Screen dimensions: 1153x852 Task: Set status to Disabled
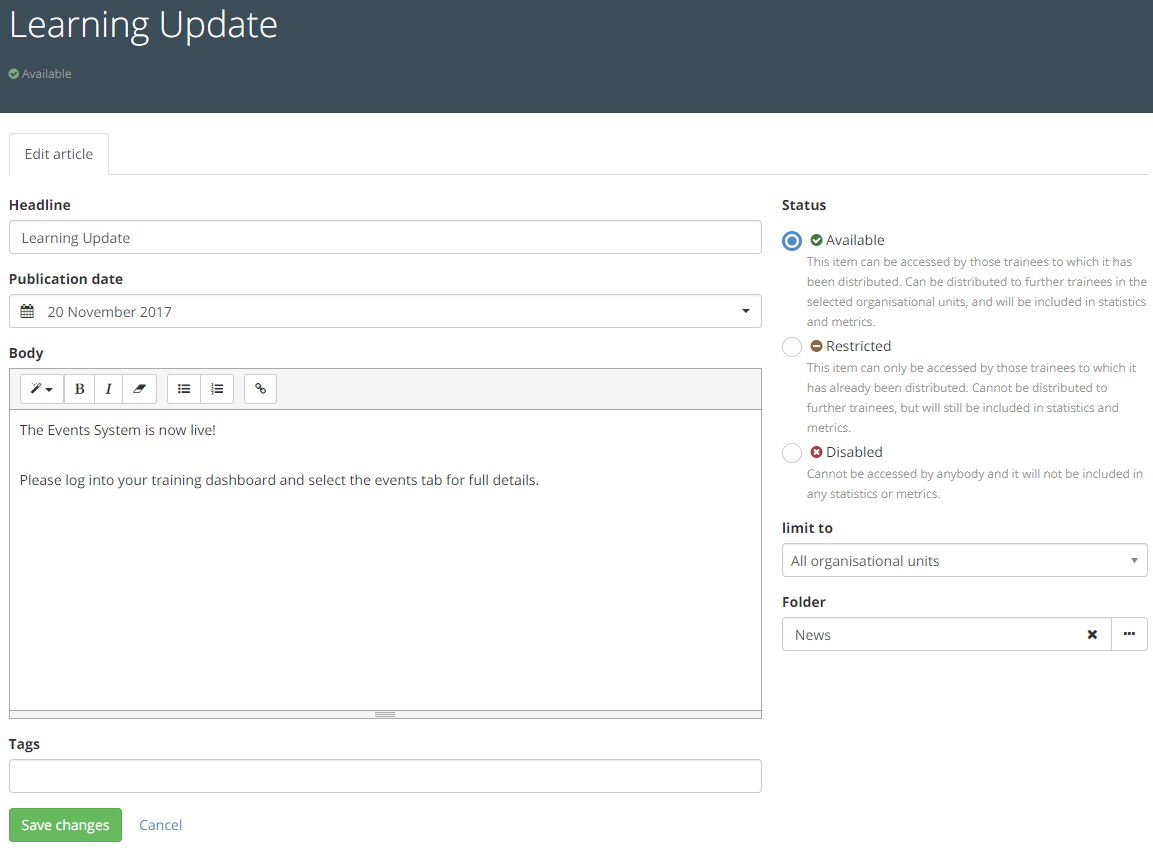(792, 453)
